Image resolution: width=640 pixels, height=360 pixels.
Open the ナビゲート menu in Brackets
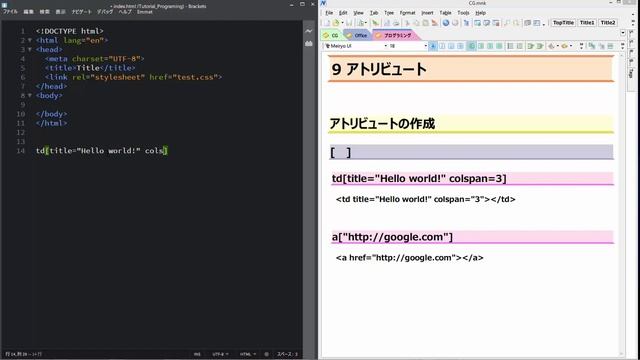point(81,12)
